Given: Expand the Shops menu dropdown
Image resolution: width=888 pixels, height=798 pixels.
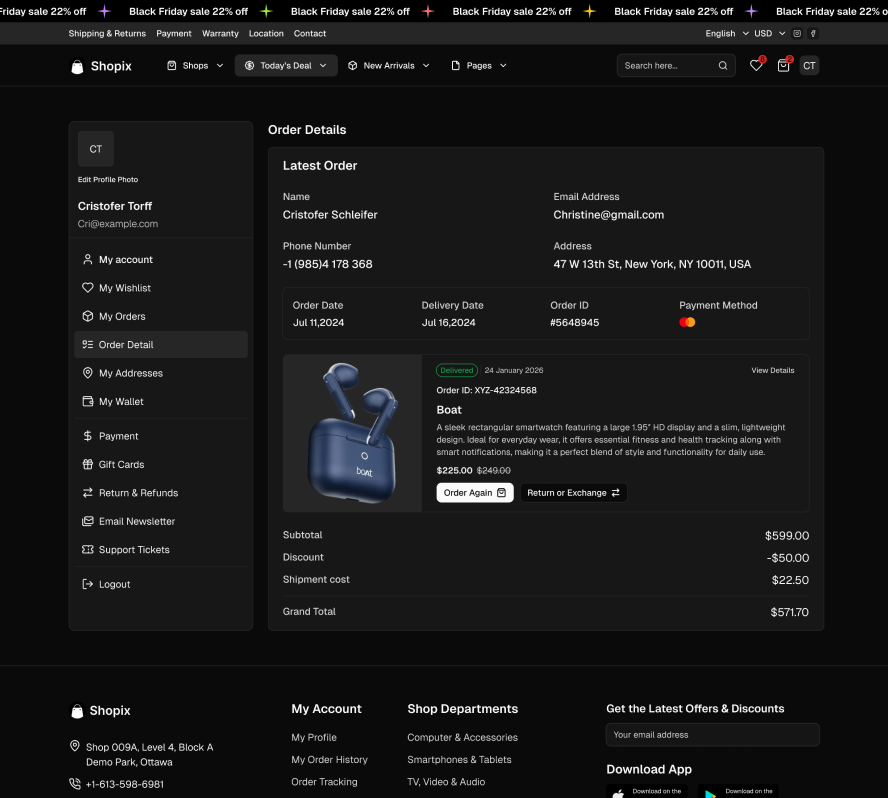Looking at the screenshot, I should point(195,66).
